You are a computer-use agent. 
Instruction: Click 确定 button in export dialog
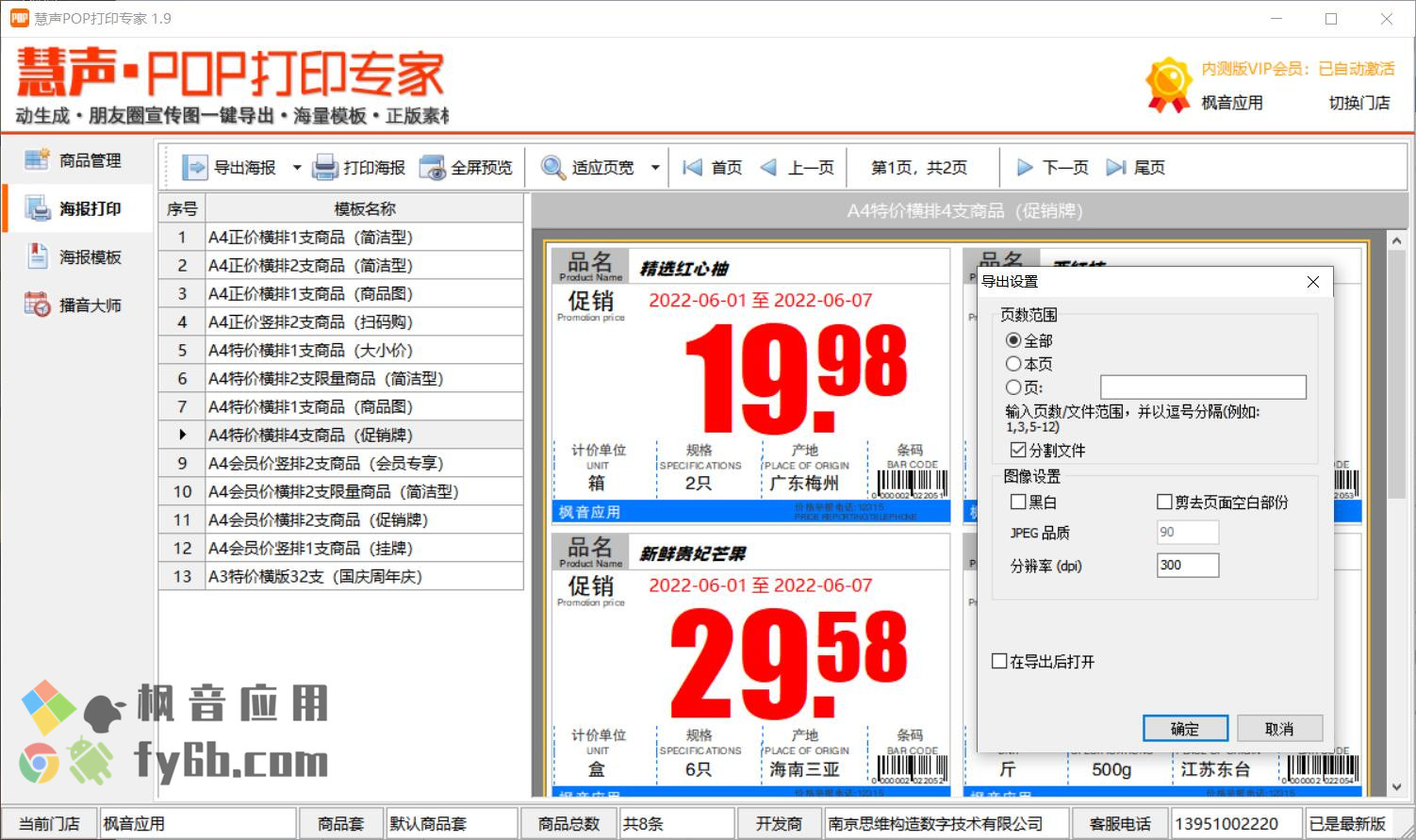point(1185,729)
